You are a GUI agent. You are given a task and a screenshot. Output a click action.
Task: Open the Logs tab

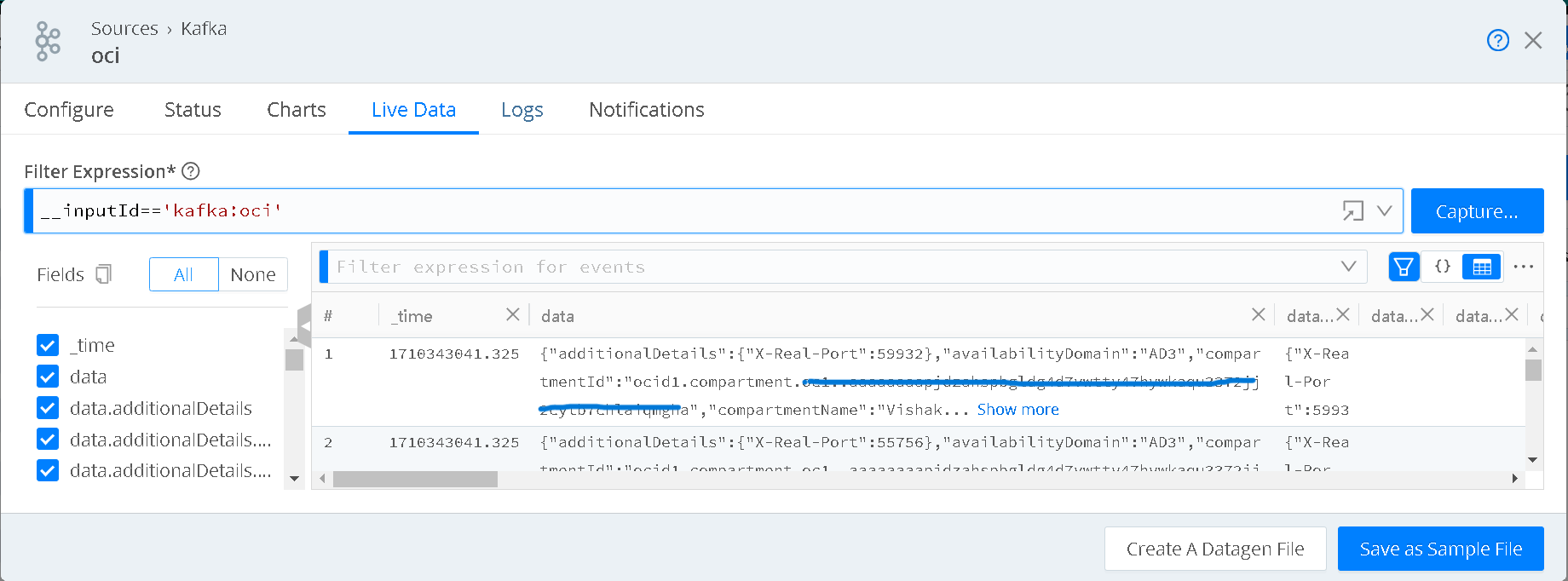pos(522,110)
